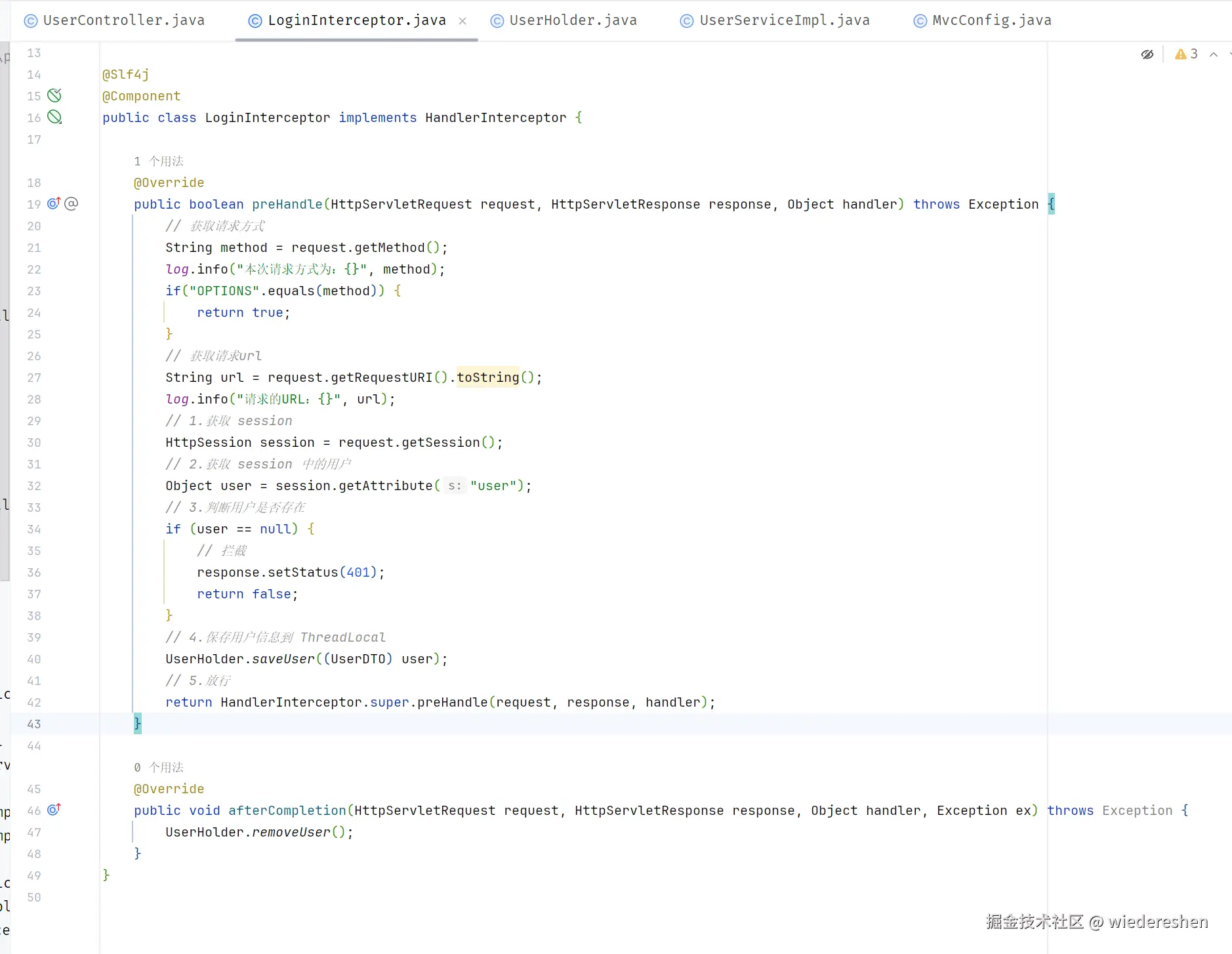Click the getMethod call on line 21
The width and height of the screenshot is (1232, 954).
390,247
